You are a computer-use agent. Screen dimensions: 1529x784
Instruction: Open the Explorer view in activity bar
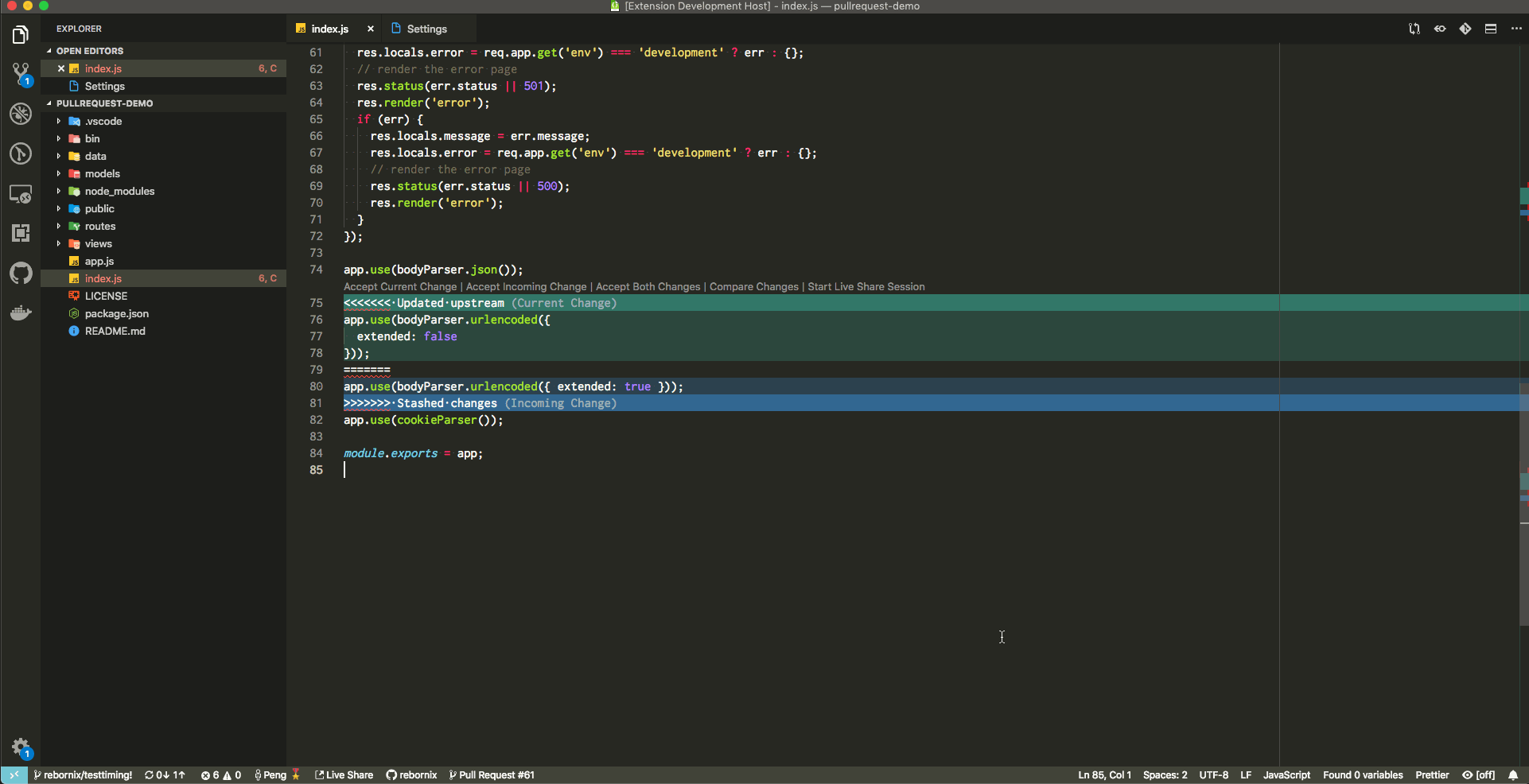(x=21, y=34)
